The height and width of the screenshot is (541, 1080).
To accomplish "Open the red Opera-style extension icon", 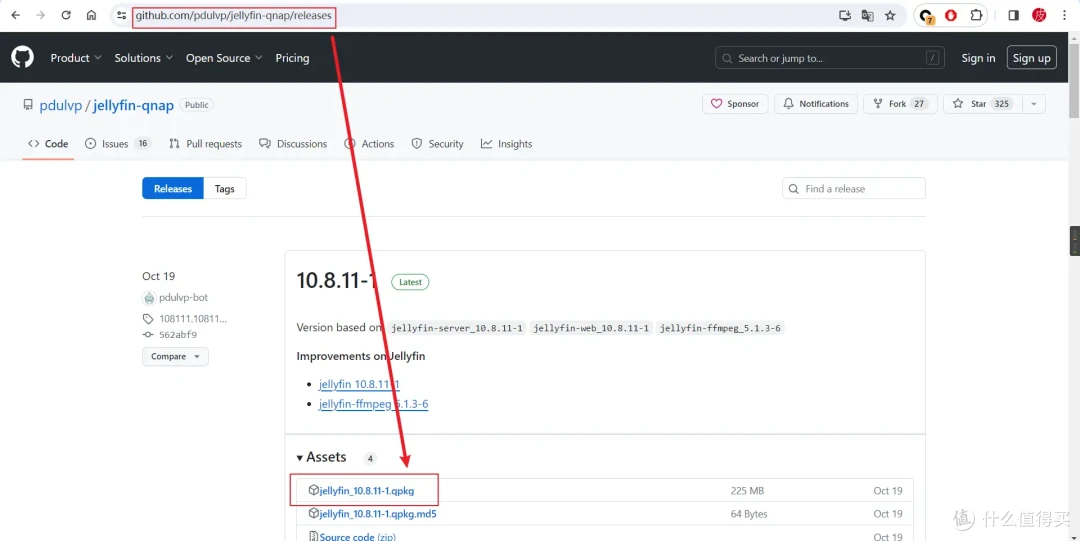I will point(951,15).
